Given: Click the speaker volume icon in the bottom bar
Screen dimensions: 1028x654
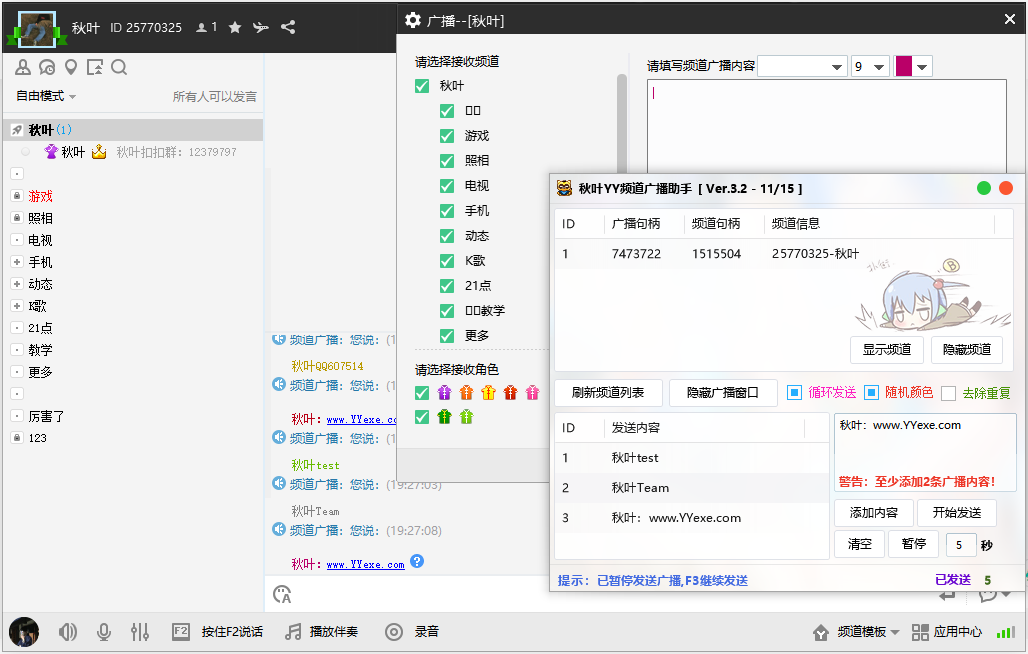Looking at the screenshot, I should (68, 632).
